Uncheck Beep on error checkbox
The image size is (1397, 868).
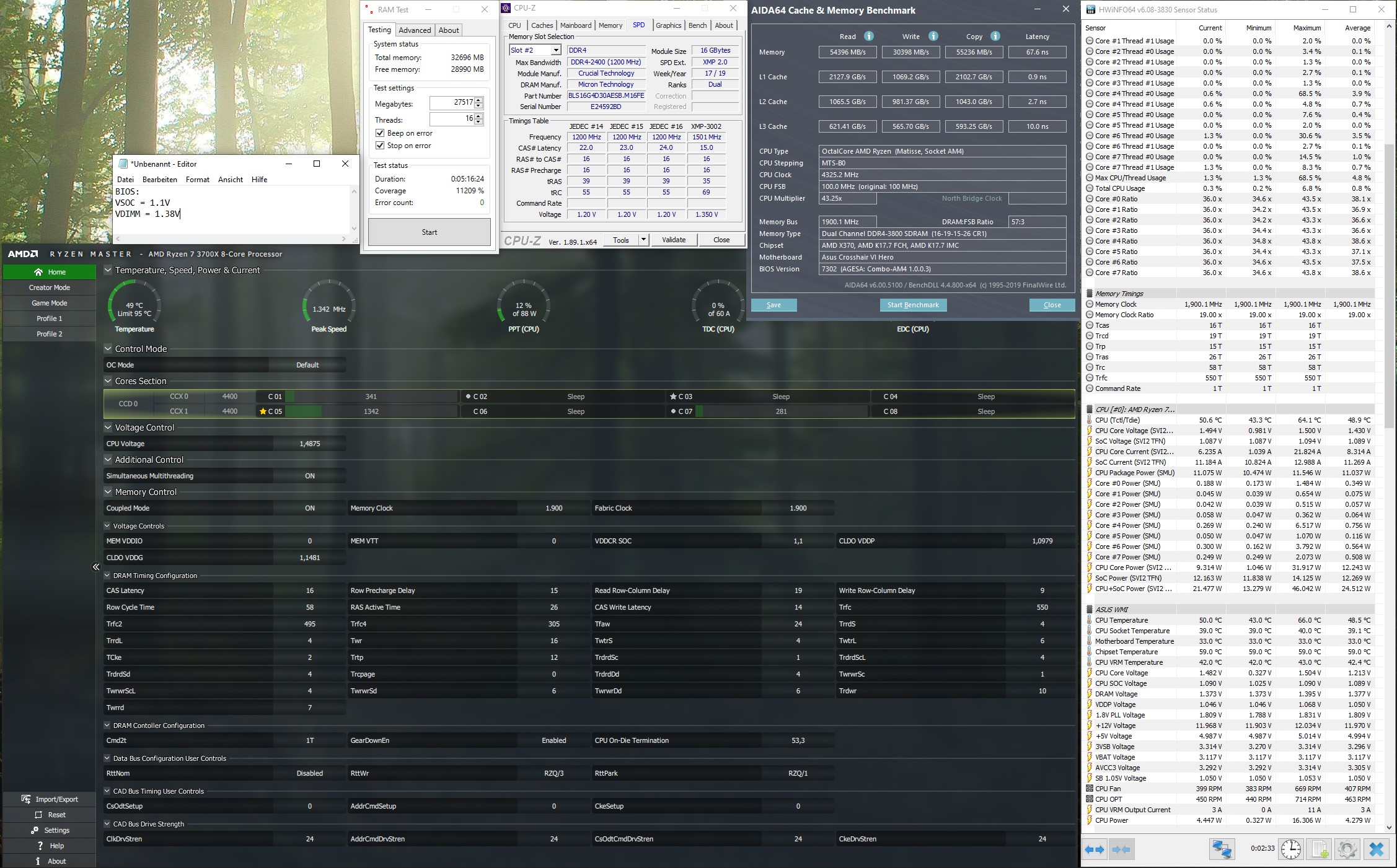380,133
